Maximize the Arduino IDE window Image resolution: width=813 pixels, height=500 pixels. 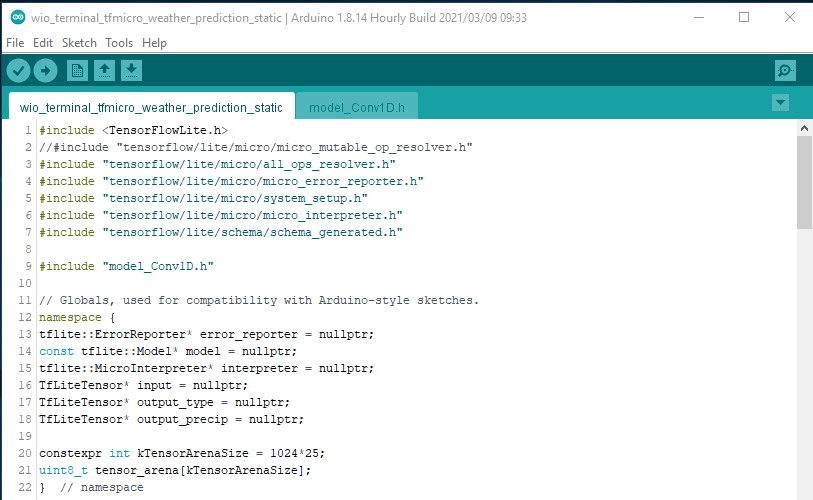[743, 17]
